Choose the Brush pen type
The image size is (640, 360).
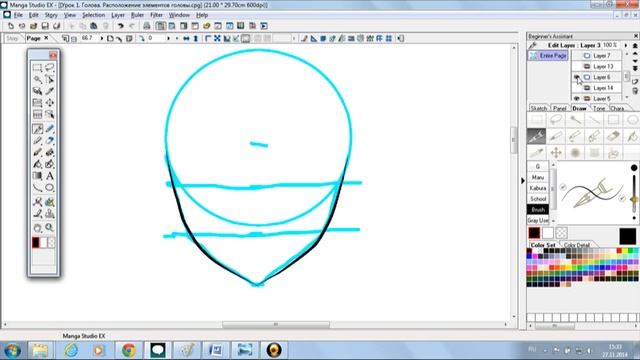click(x=538, y=209)
